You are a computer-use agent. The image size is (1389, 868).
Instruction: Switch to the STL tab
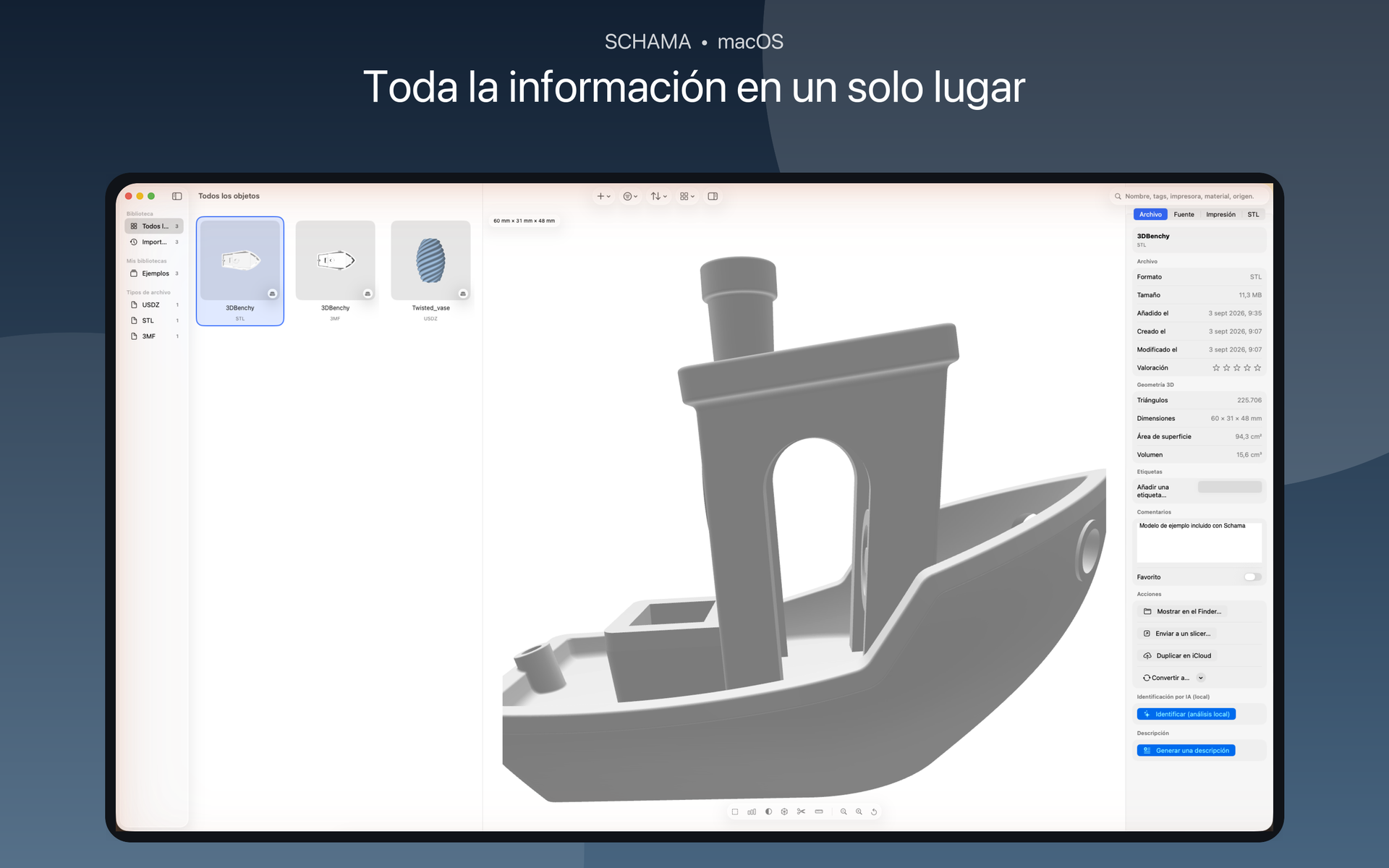pyautogui.click(x=1254, y=214)
